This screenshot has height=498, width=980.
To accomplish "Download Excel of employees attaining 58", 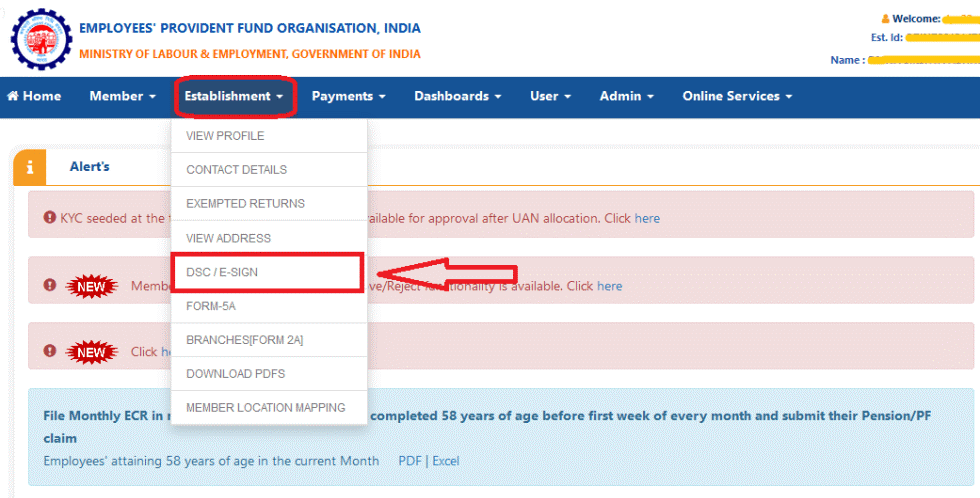I will click(x=446, y=461).
